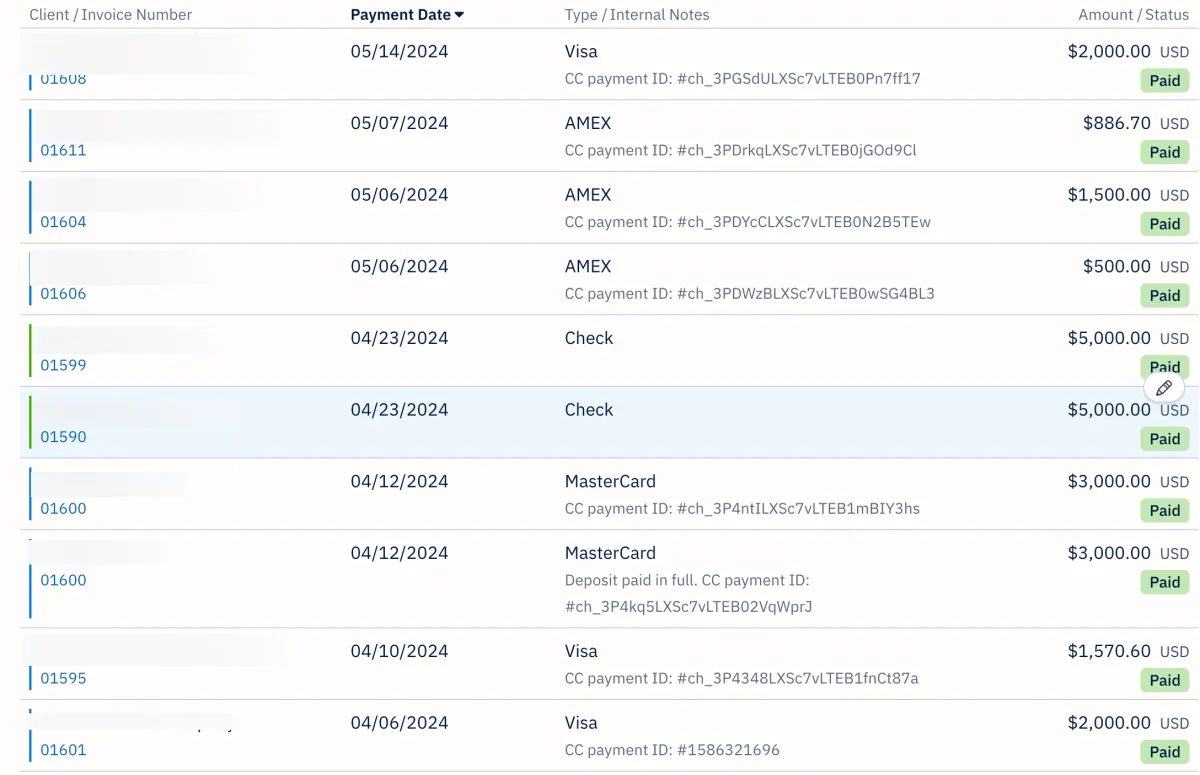Viewport: 1200px width, 775px height.
Task: Click Amount / Status column header
Action: point(1134,15)
